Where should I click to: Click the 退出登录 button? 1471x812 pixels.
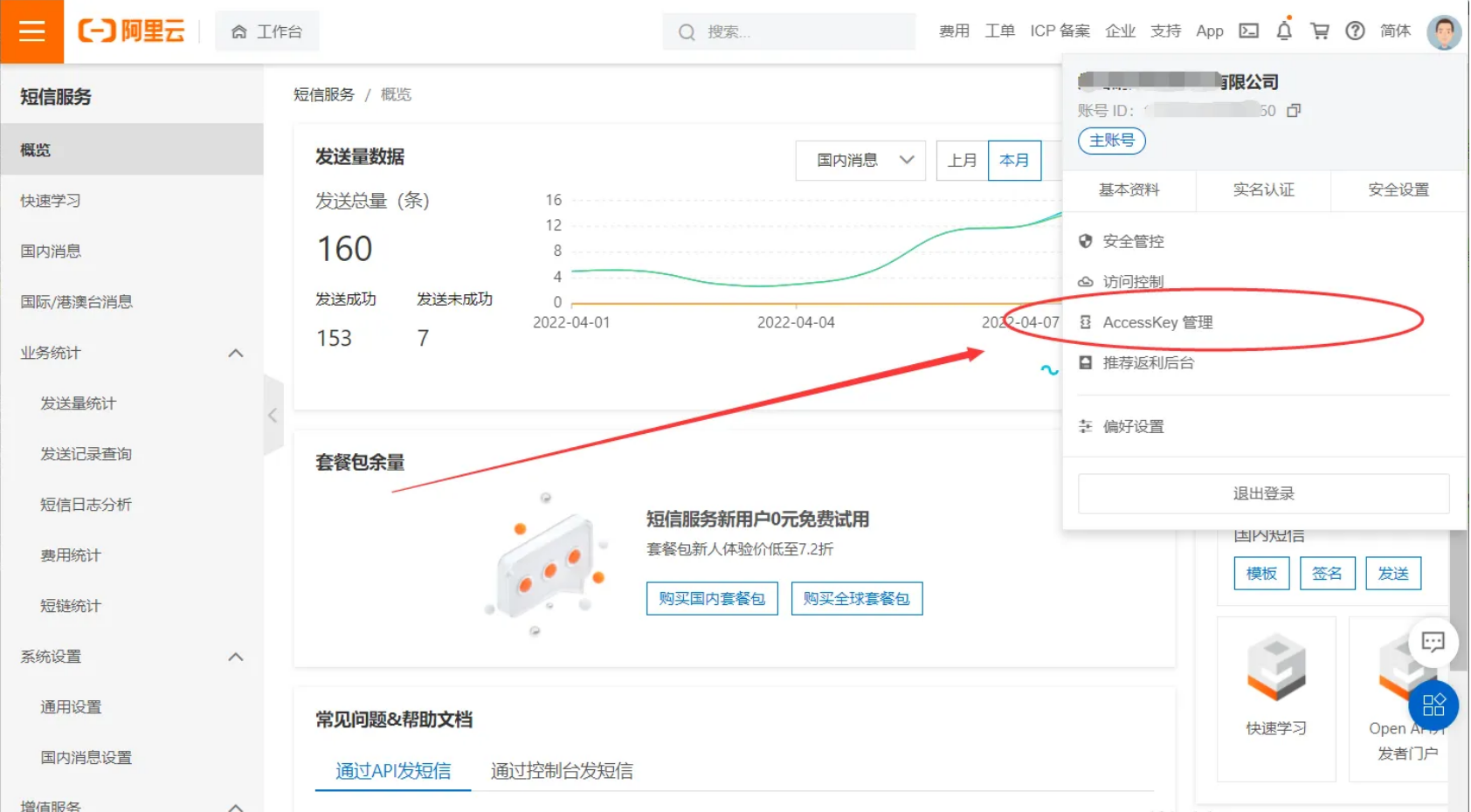(x=1263, y=494)
